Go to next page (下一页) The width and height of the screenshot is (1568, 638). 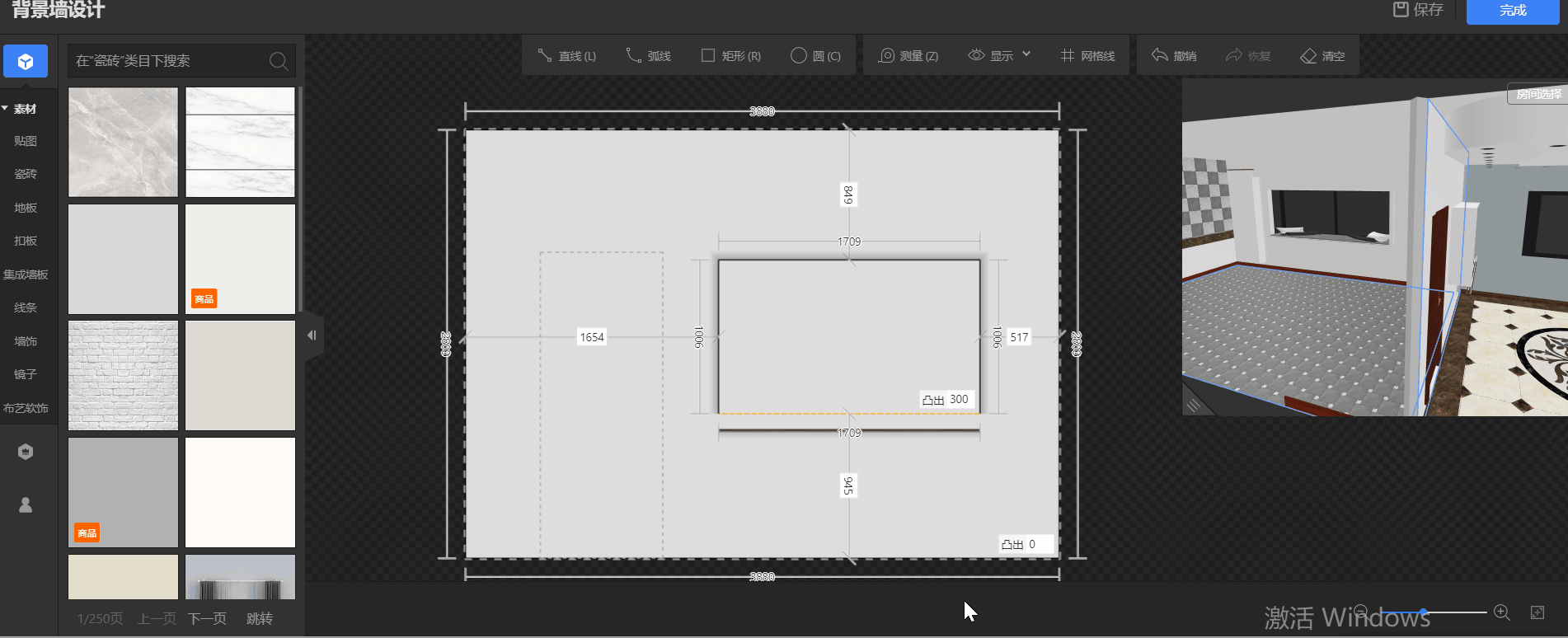point(207,618)
